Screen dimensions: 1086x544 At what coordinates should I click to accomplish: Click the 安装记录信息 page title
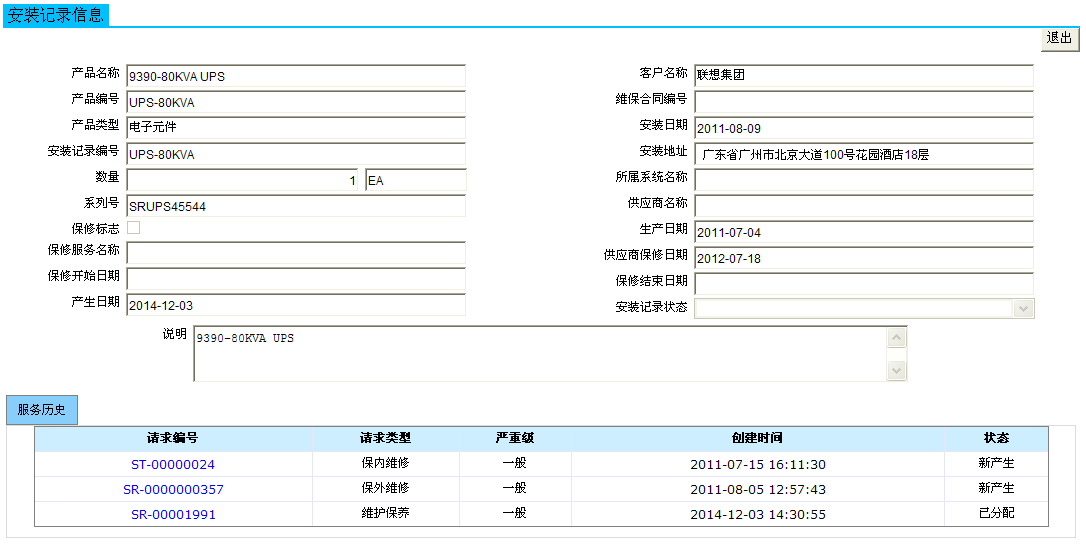click(55, 15)
